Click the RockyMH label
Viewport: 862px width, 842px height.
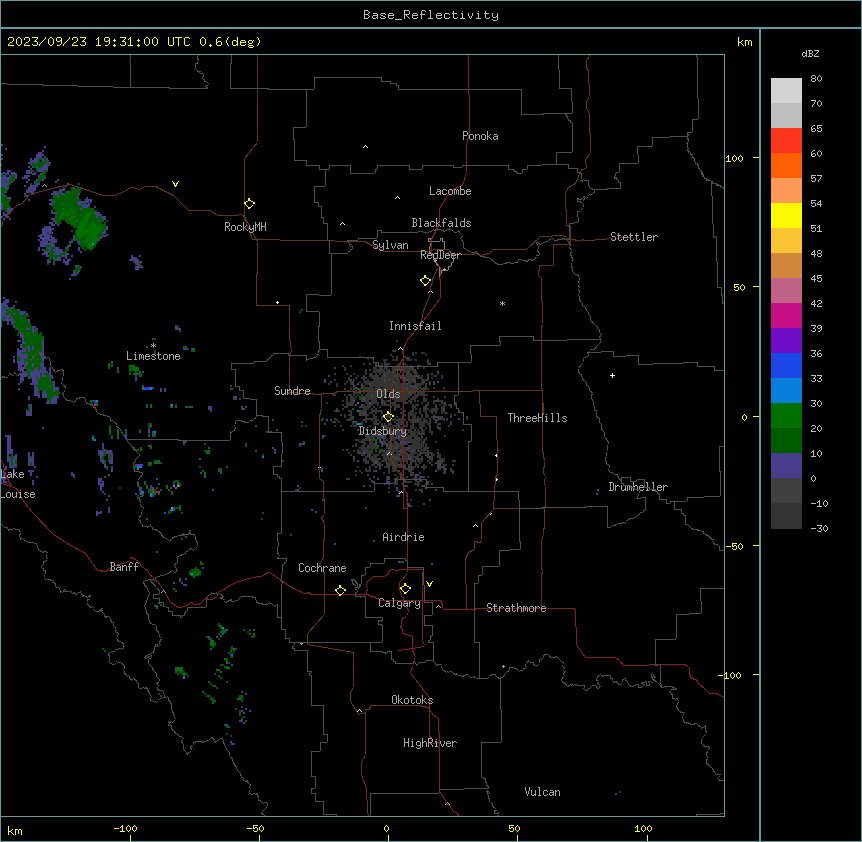245,227
